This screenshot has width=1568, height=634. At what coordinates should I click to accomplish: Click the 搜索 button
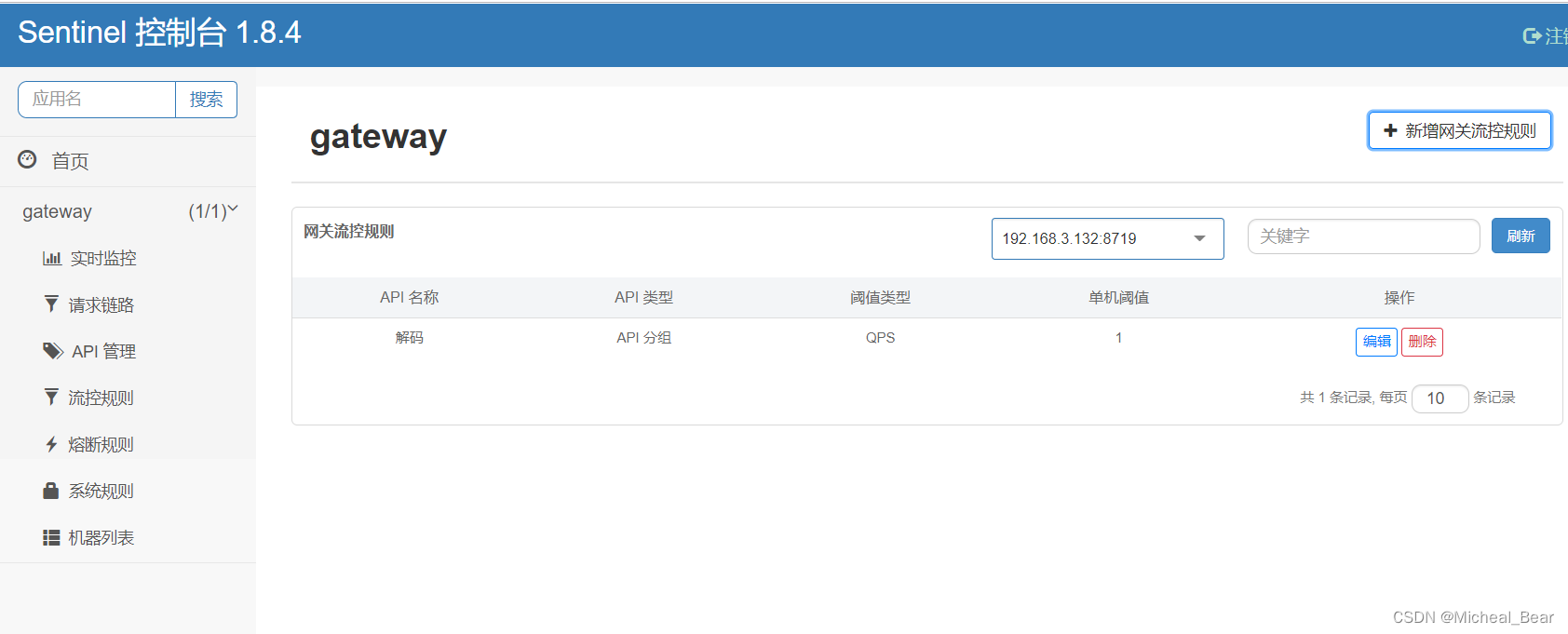[206, 100]
